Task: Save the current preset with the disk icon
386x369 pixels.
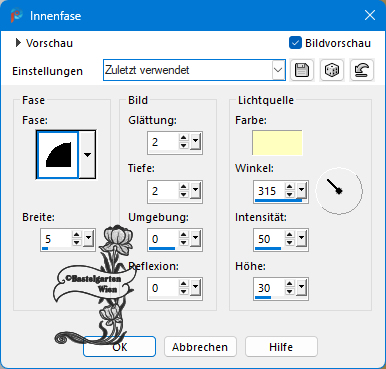Action: coord(302,70)
